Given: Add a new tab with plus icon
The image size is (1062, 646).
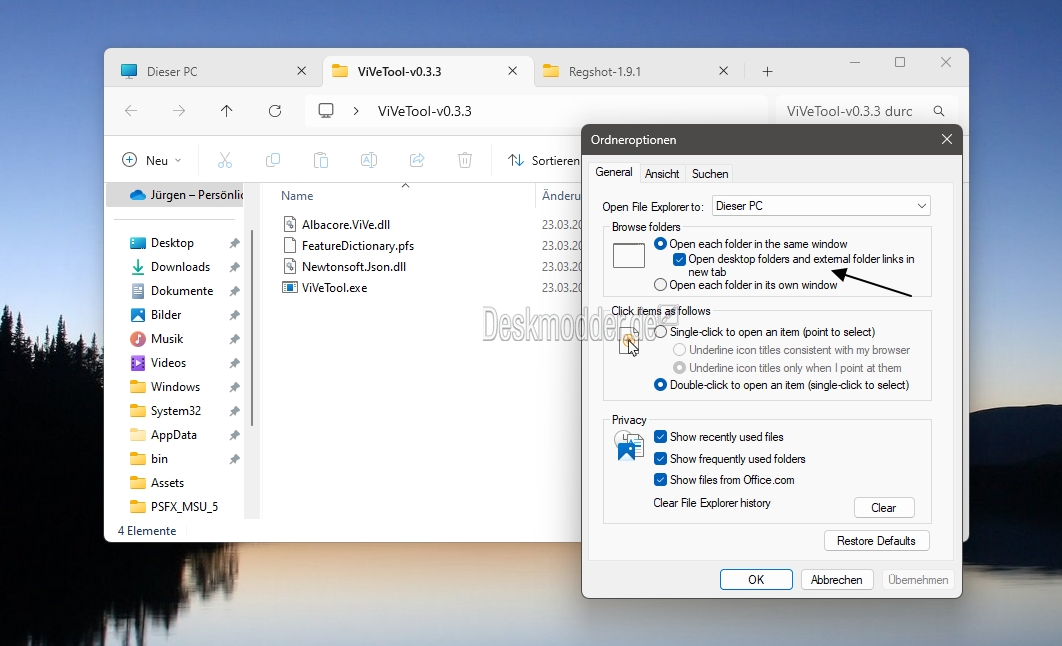Looking at the screenshot, I should [x=767, y=72].
